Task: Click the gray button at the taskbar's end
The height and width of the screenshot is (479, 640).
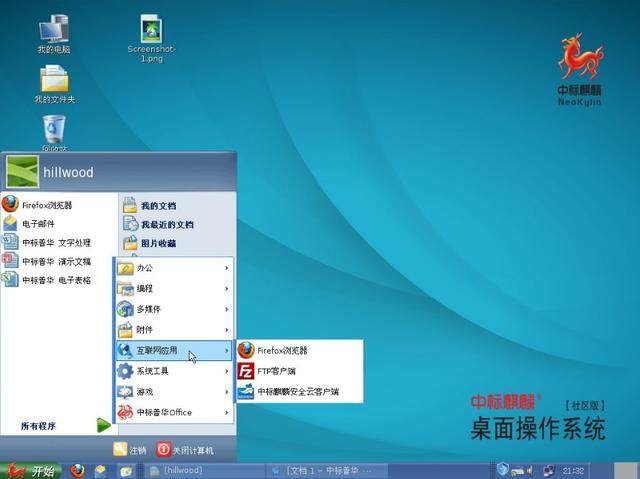Action: [x=626, y=471]
